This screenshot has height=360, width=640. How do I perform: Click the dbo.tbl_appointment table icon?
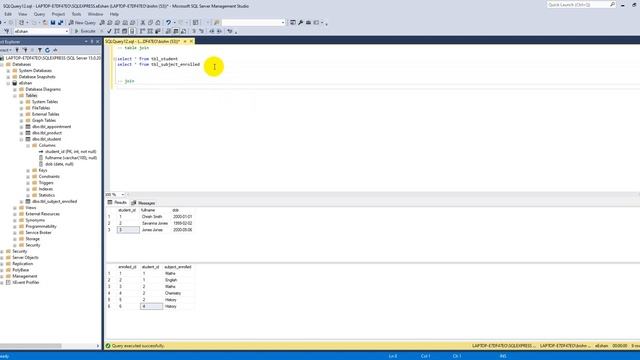[28, 127]
